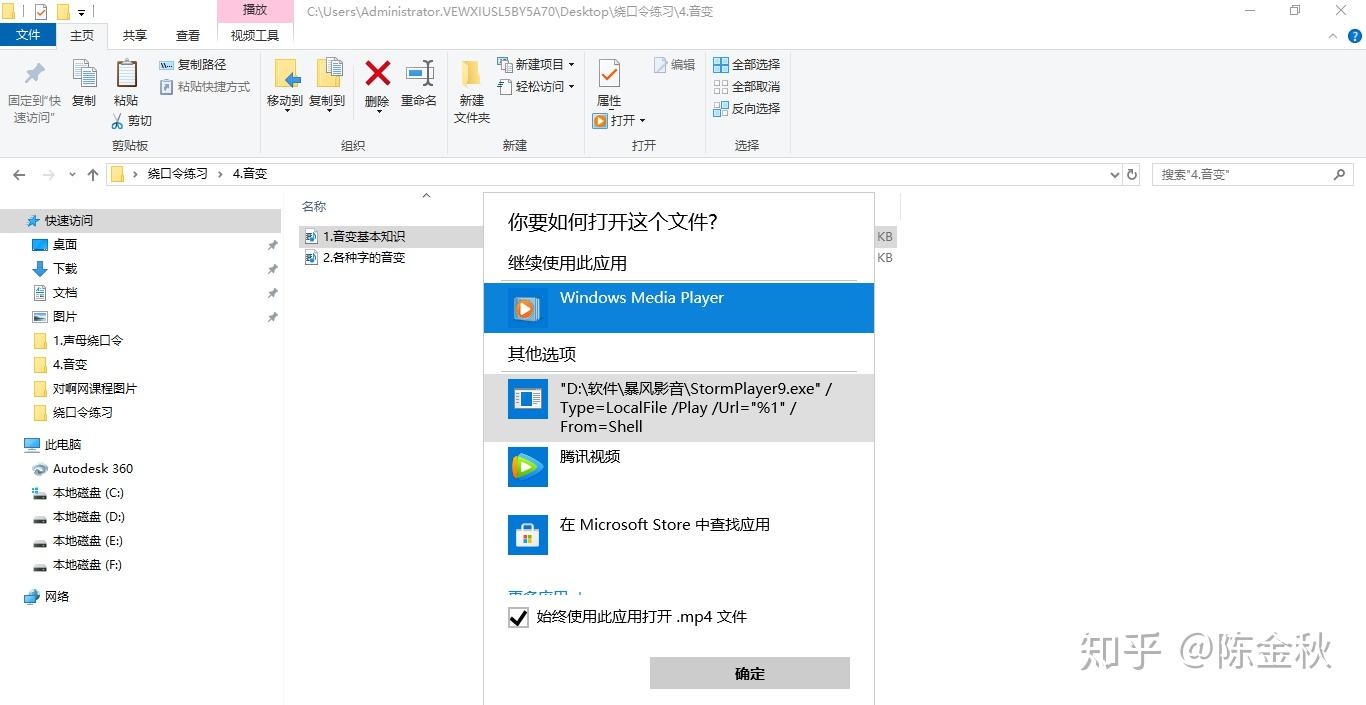Open Downloads in the sidebar
Viewport: 1366px width, 705px height.
[x=65, y=269]
